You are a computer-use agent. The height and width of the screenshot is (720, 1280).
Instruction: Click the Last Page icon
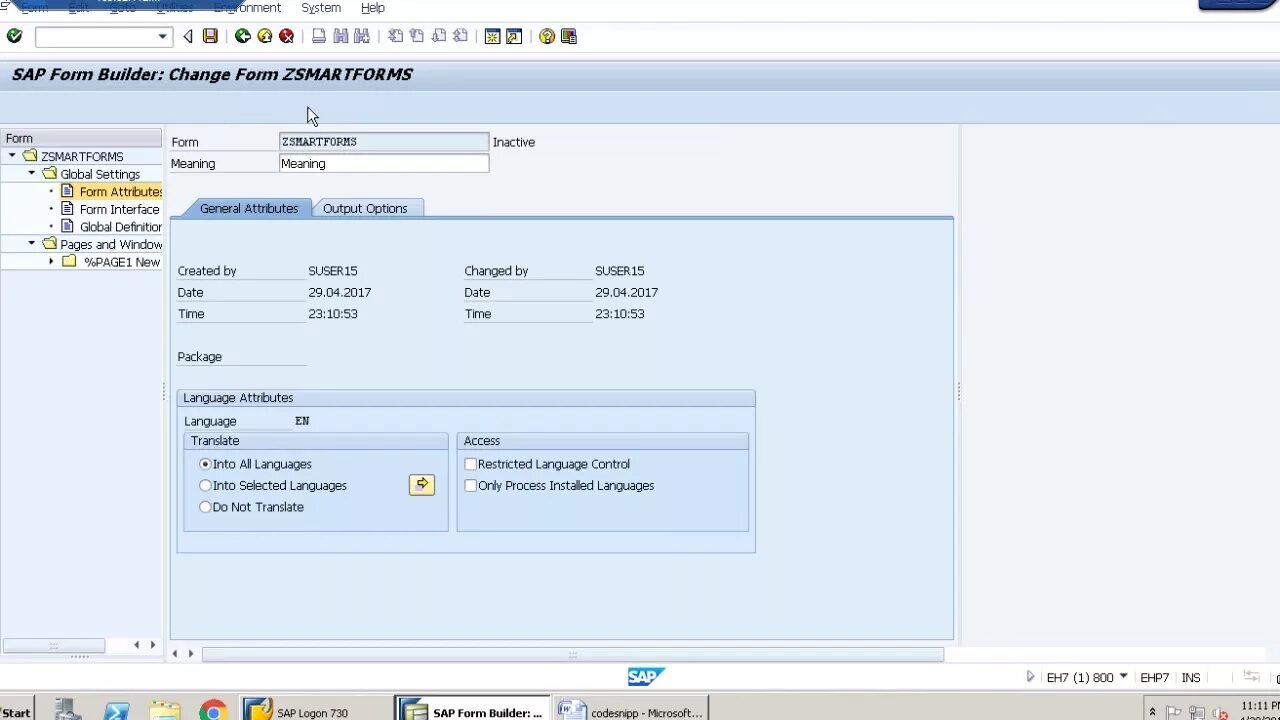click(460, 36)
